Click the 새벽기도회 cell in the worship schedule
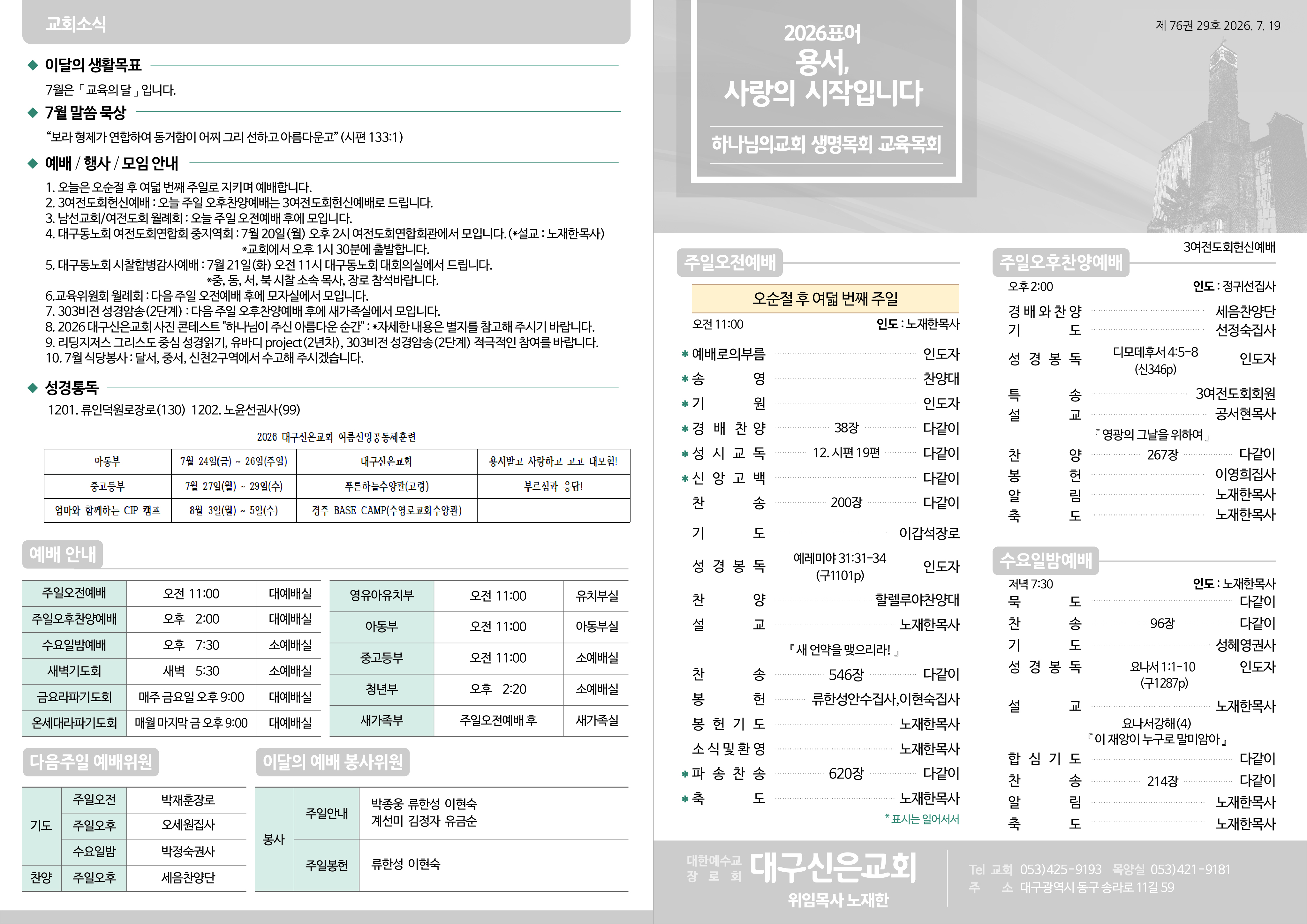Viewport: 1307px width, 924px height. click(x=75, y=672)
